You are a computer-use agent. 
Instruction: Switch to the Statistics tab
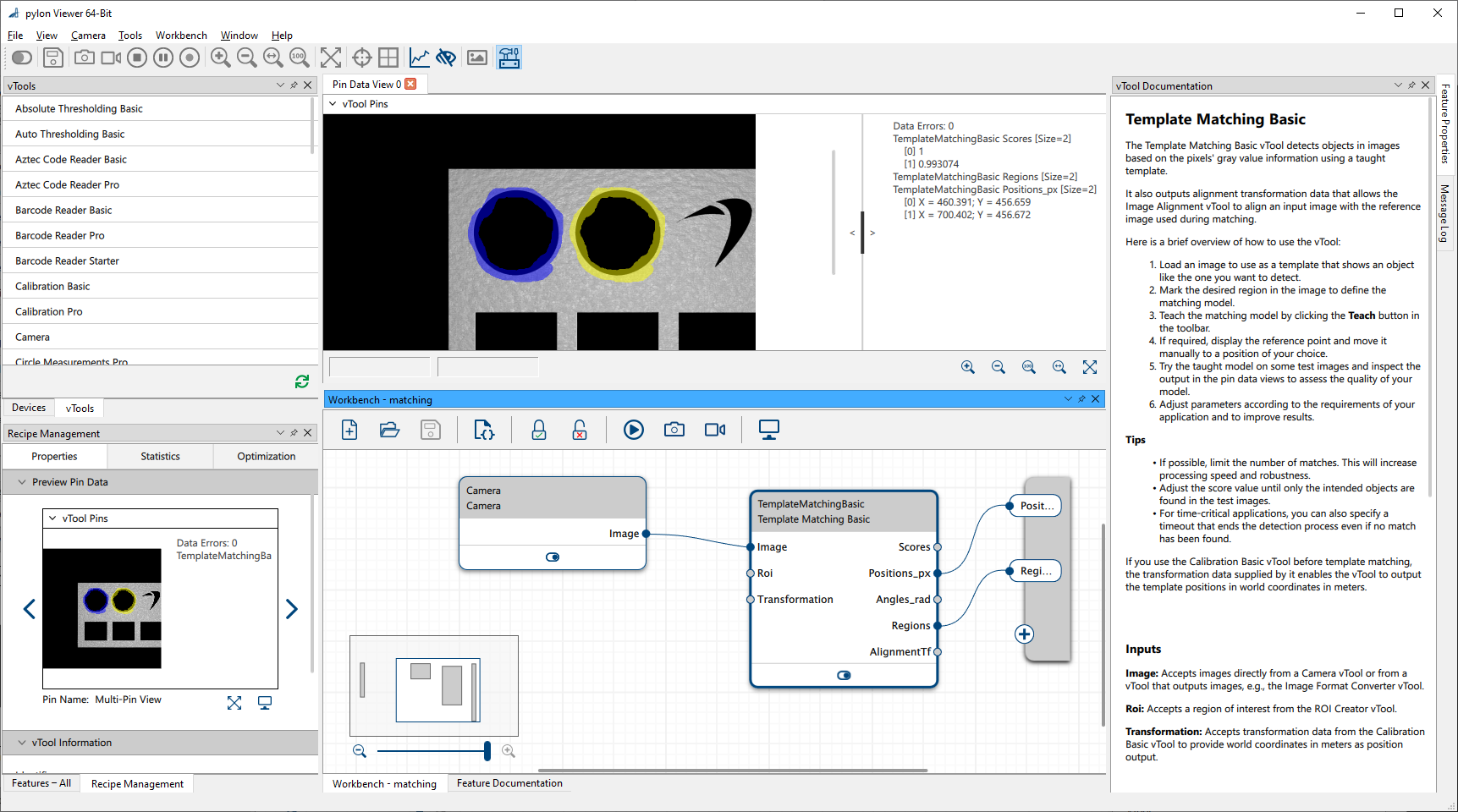click(160, 457)
